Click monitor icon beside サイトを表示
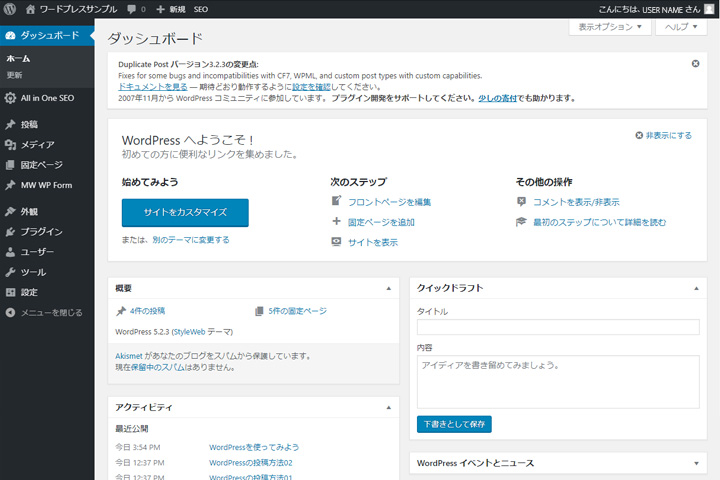Screen dimensions: 720x480 point(336,242)
